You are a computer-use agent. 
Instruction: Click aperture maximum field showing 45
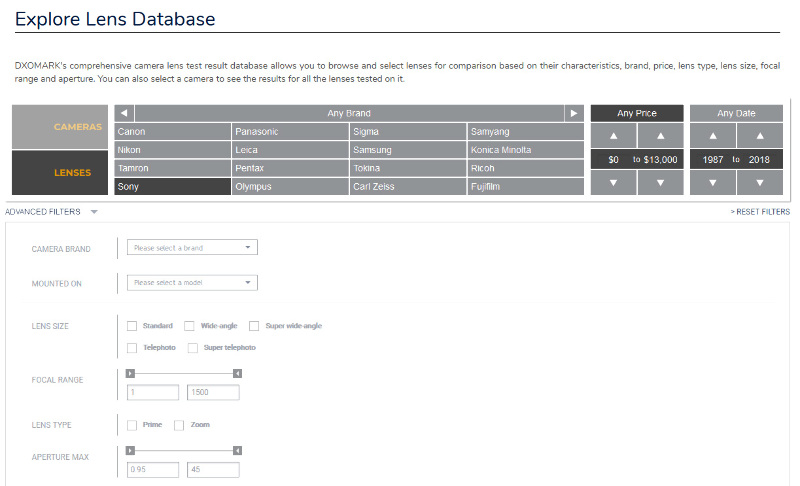213,470
